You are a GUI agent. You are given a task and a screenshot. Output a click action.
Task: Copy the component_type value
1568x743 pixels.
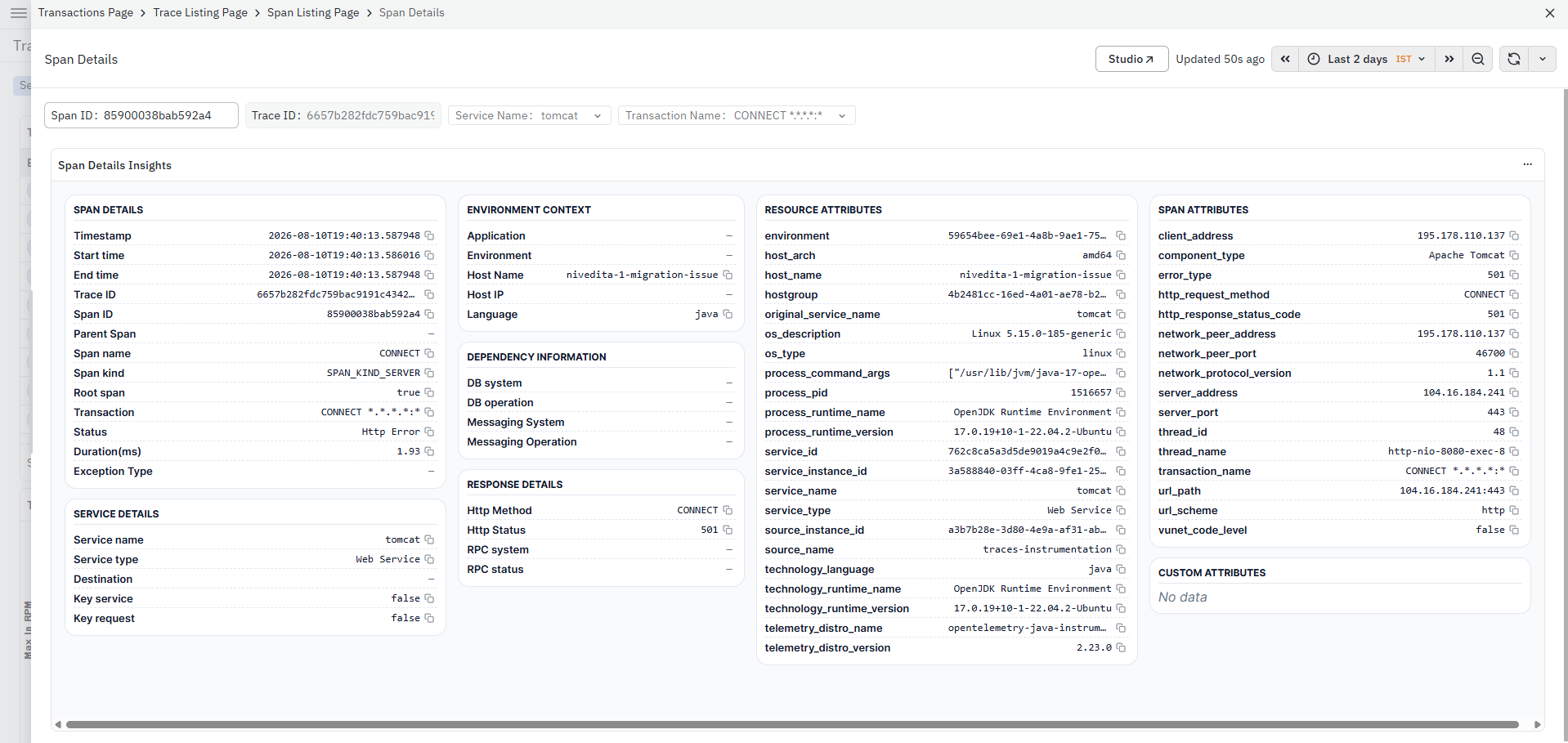[x=1514, y=255]
